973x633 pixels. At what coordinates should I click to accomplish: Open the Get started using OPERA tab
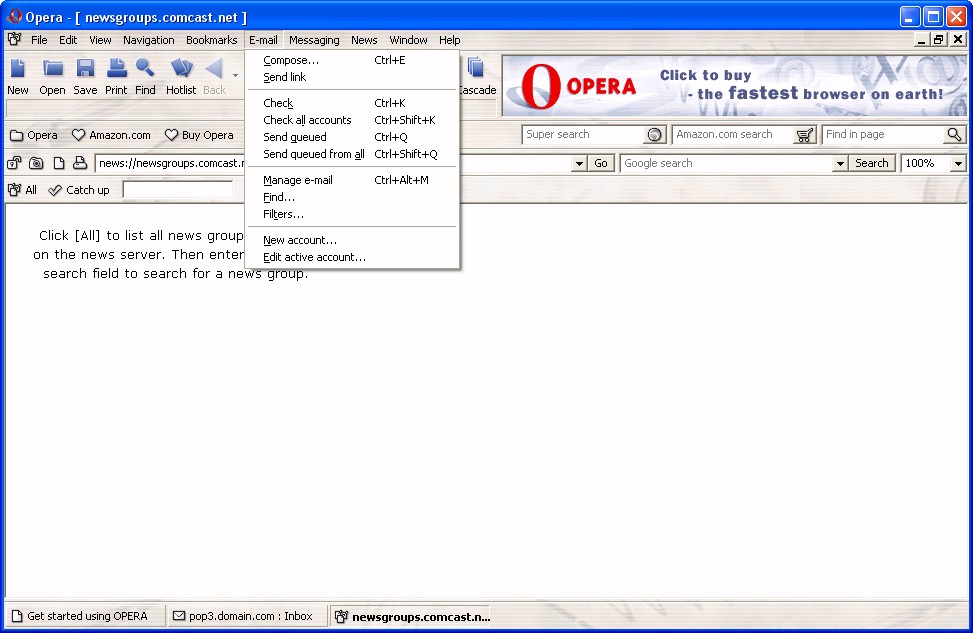click(80, 616)
